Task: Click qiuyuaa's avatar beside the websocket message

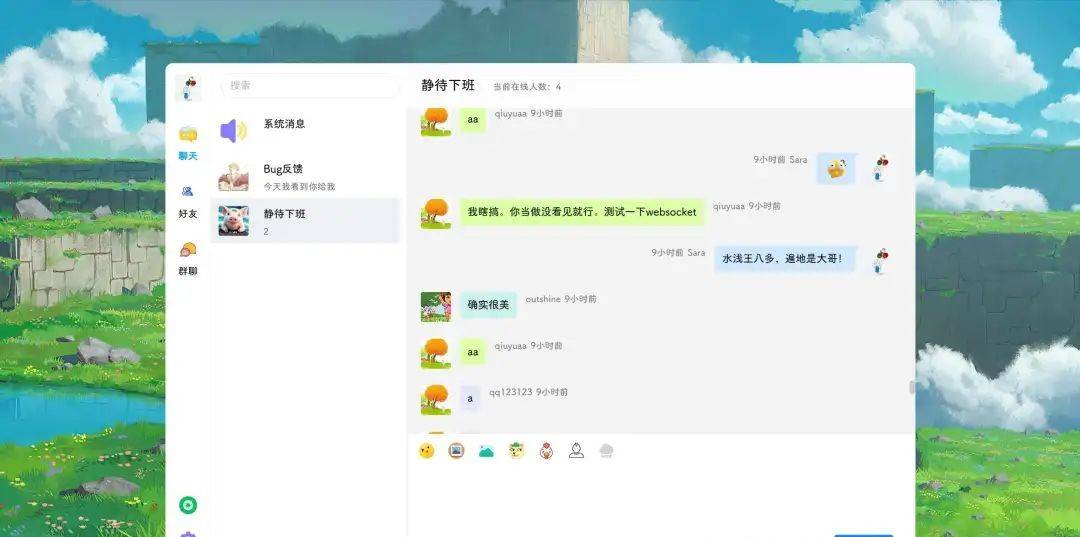Action: point(436,213)
